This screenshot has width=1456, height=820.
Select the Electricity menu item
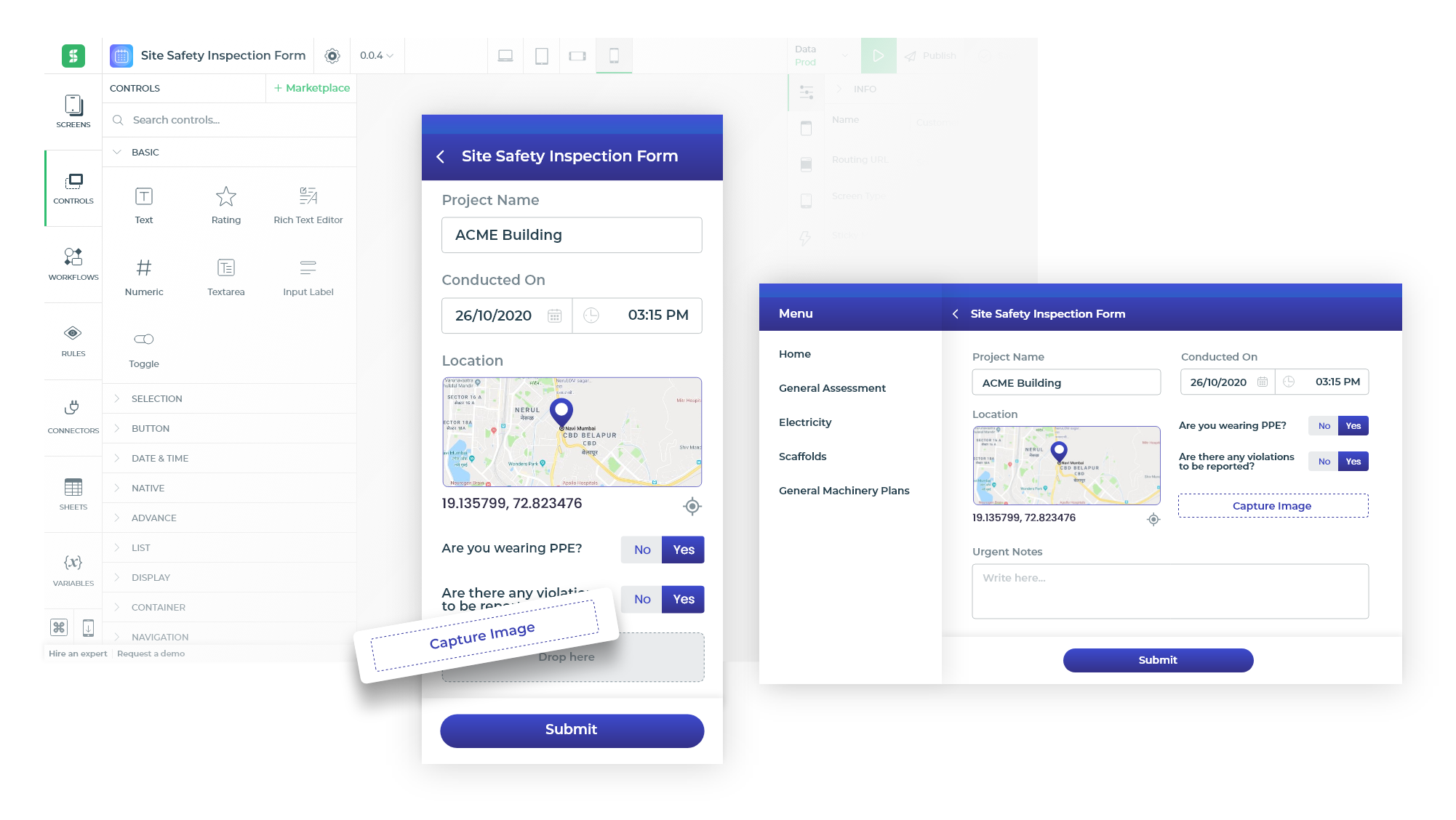[x=805, y=422]
